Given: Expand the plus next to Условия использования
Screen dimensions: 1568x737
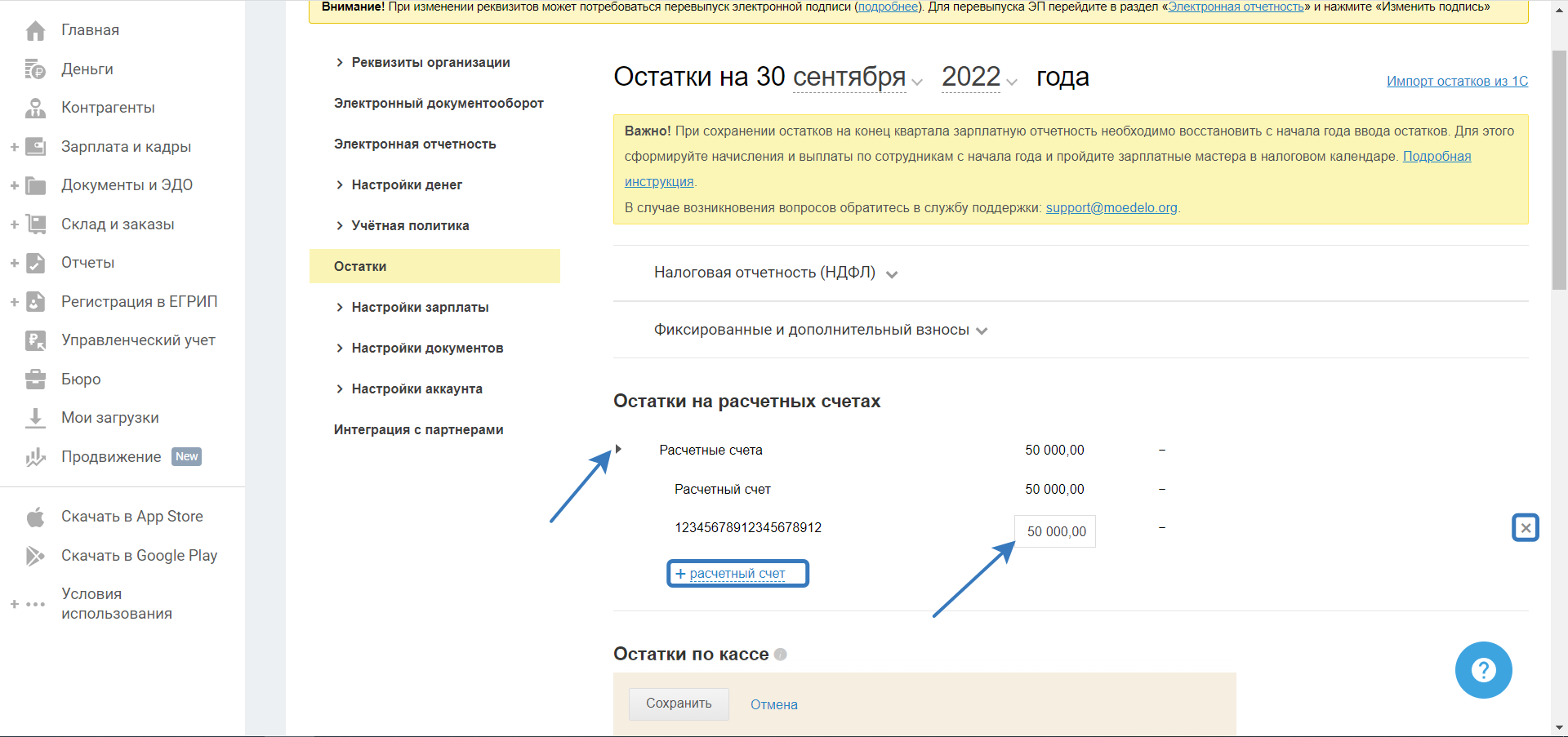Looking at the screenshot, I should click(15, 605).
